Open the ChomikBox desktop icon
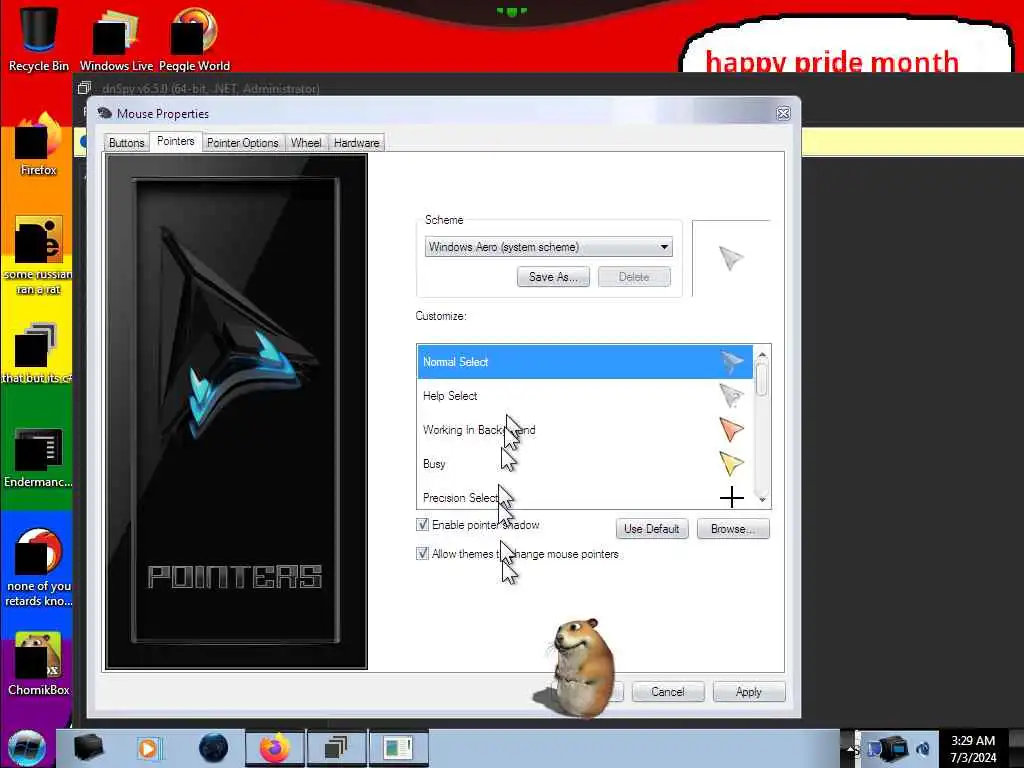Viewport: 1024px width, 768px height. 38,664
